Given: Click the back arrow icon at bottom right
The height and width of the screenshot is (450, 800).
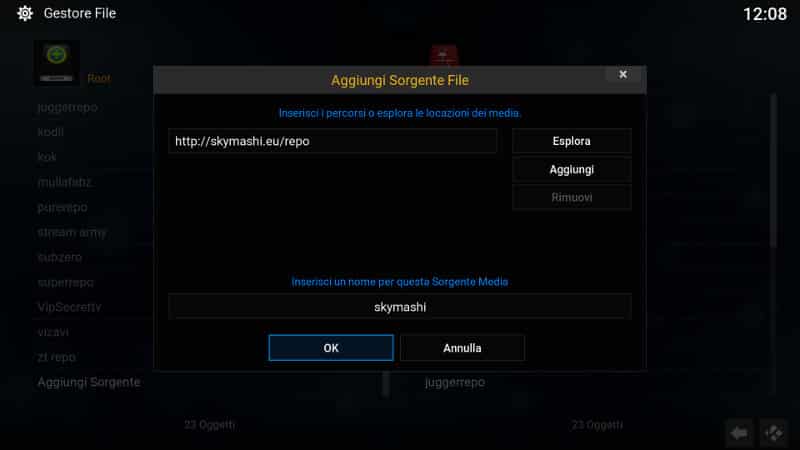Looking at the screenshot, I should pyautogui.click(x=739, y=433).
